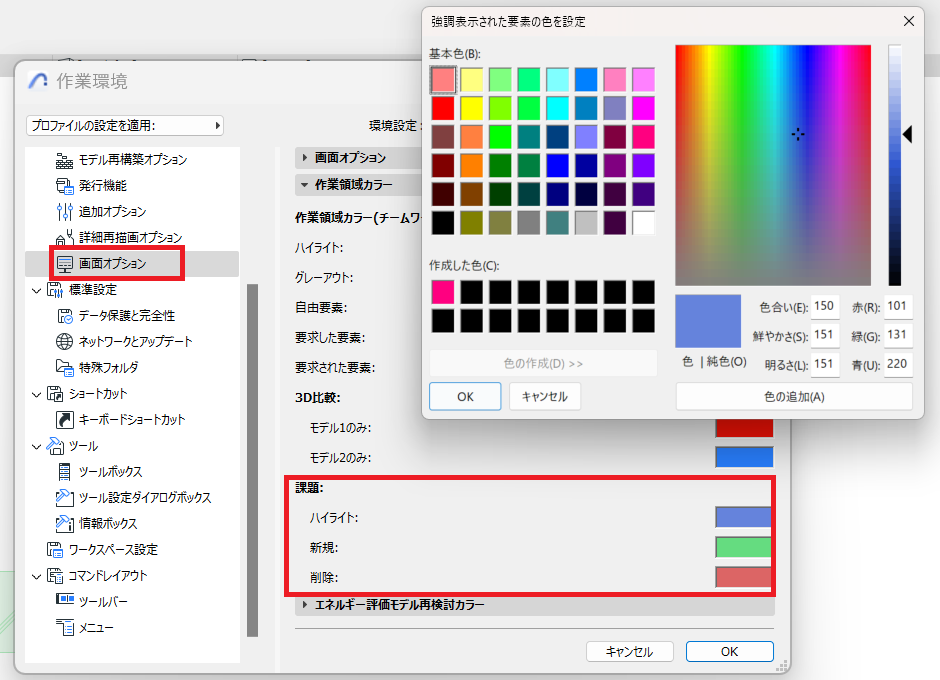
Task: Open the 課題 ハイライト blue color swatch
Action: pyautogui.click(x=743, y=517)
